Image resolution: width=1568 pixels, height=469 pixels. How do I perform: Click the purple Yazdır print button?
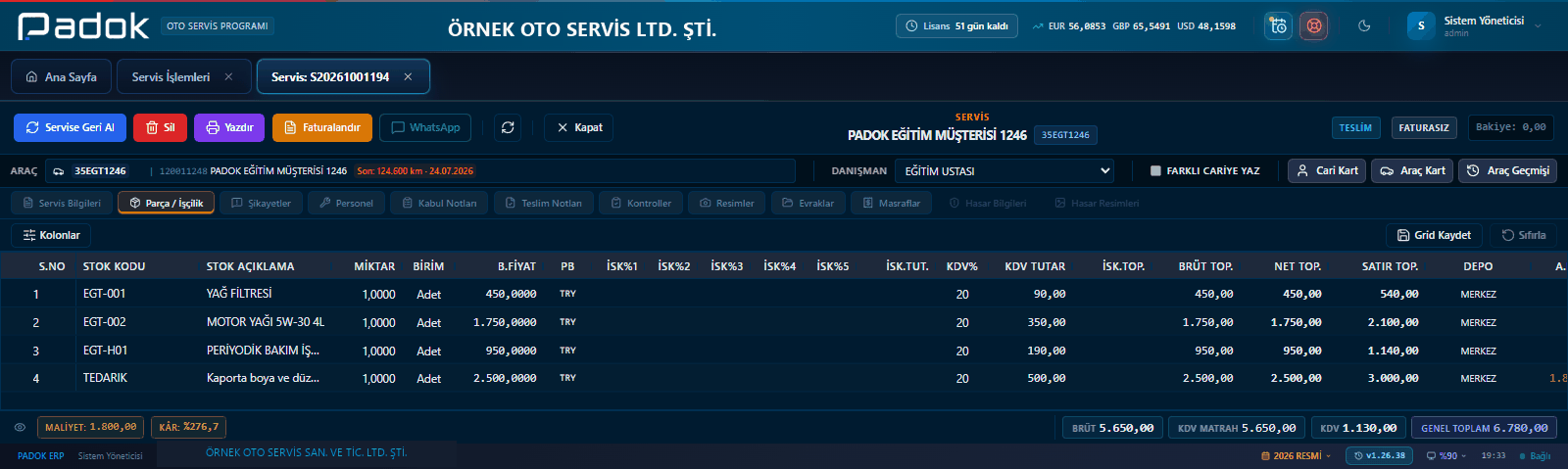(229, 127)
